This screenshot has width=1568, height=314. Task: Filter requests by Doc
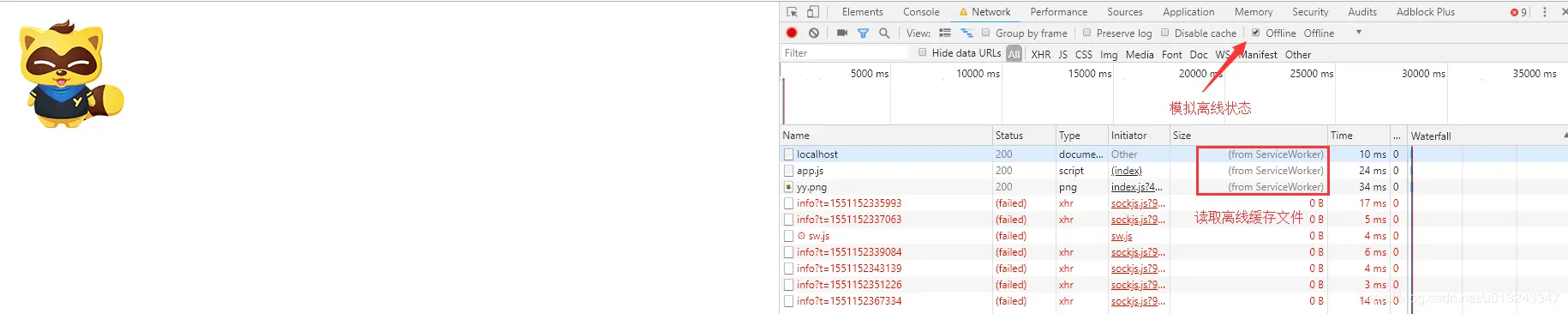(x=1198, y=54)
